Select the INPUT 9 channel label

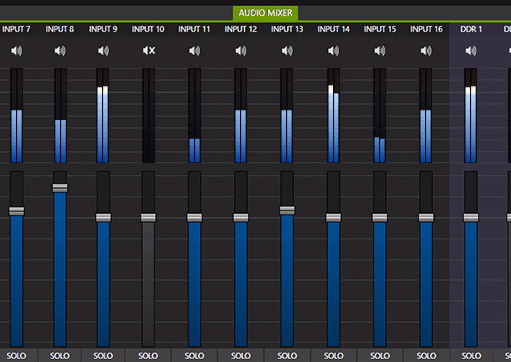pos(103,29)
